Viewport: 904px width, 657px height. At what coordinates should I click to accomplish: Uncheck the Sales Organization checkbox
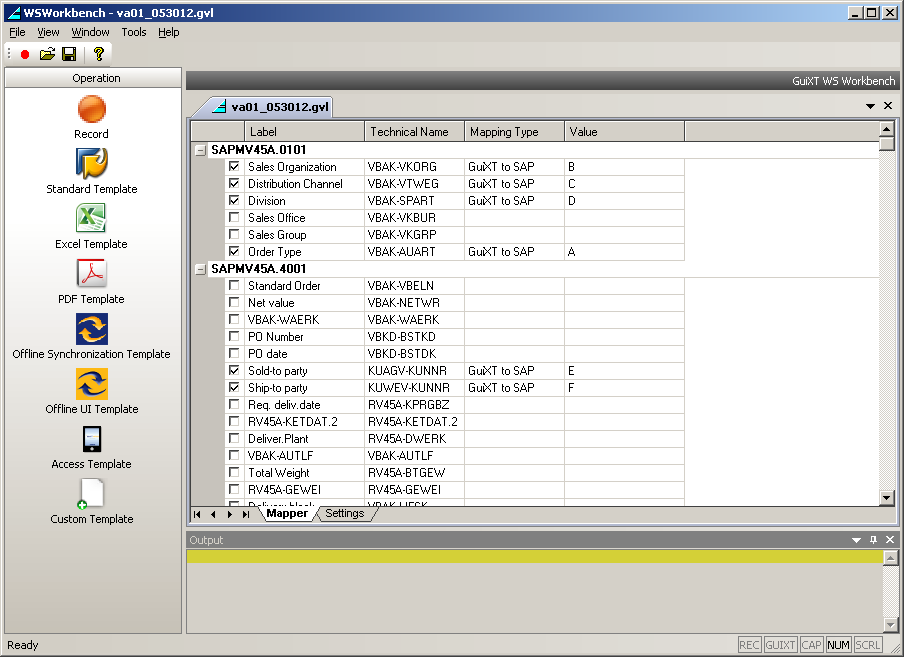pyautogui.click(x=234, y=167)
